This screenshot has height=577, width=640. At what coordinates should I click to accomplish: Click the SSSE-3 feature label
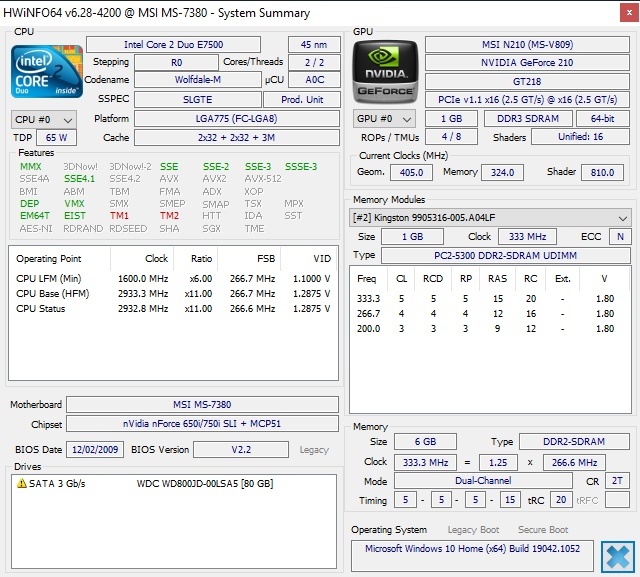(301, 166)
